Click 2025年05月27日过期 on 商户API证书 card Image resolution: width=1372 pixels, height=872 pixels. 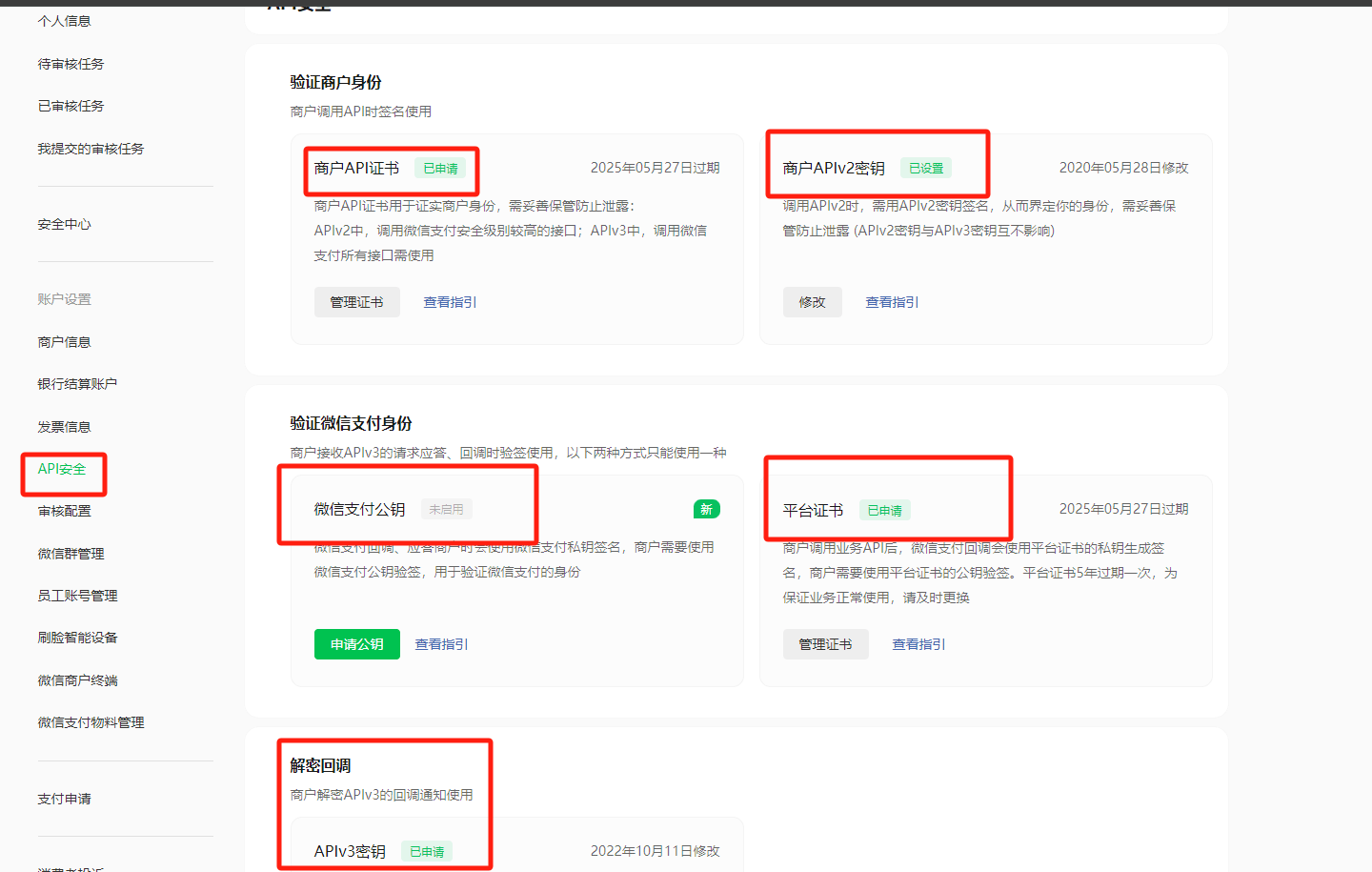[x=655, y=168]
